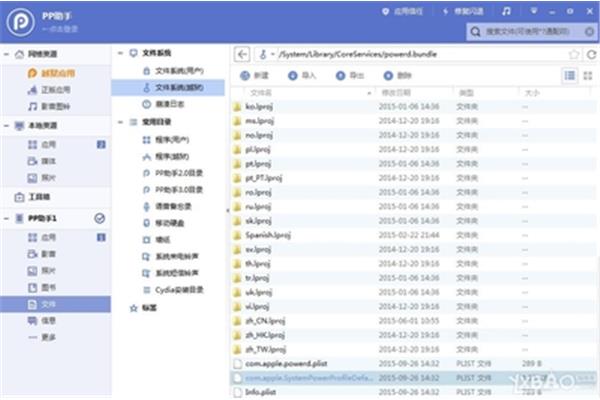
Task: Select the zh_TW.lproj folder
Action: (x=413, y=349)
